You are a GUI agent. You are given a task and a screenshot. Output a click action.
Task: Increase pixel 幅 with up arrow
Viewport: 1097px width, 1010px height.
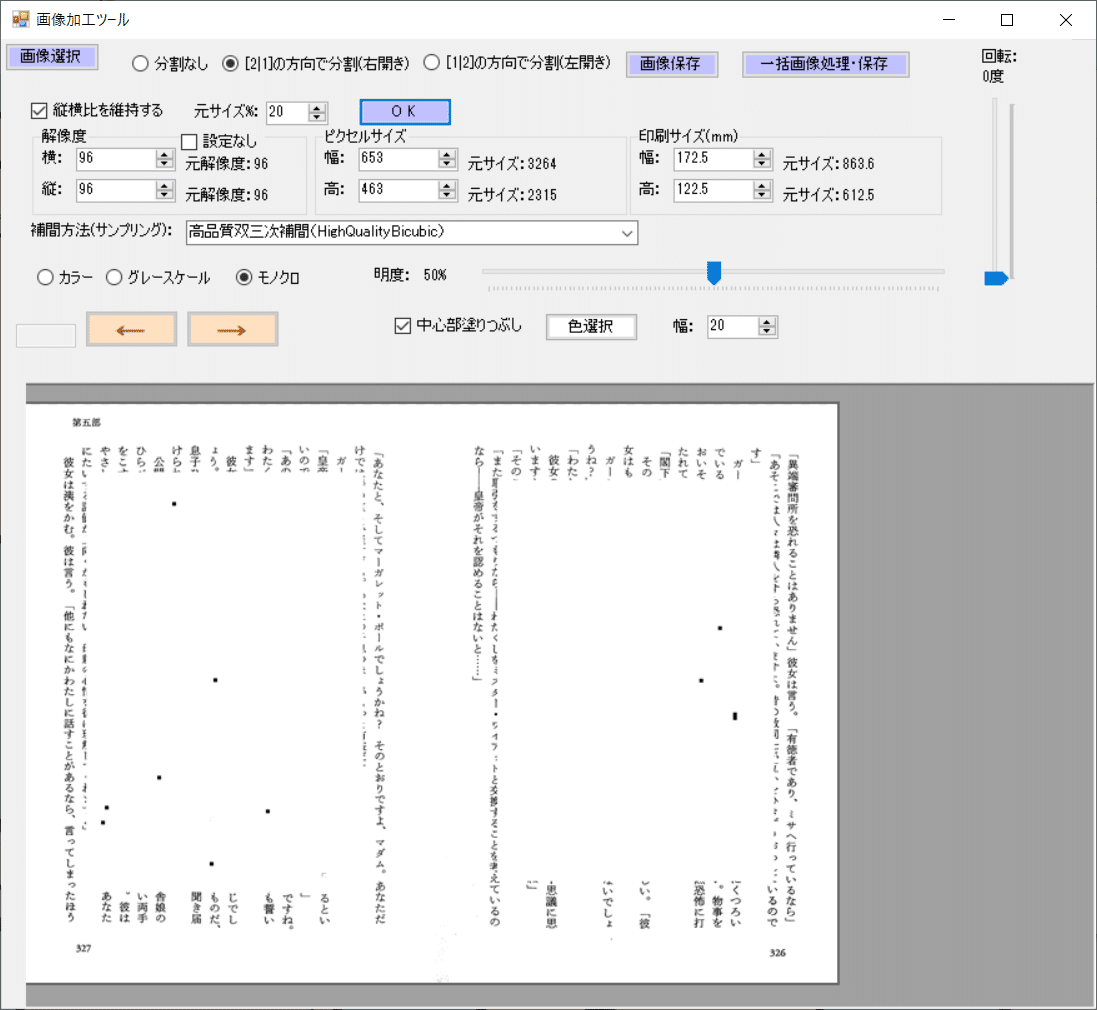tap(447, 154)
